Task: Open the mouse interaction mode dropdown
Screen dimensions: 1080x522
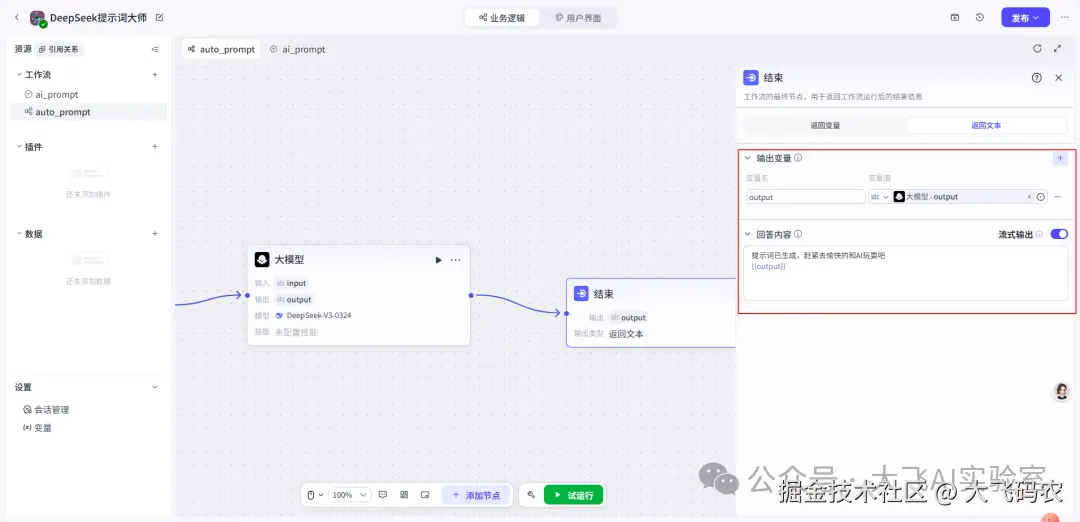Action: 315,494
